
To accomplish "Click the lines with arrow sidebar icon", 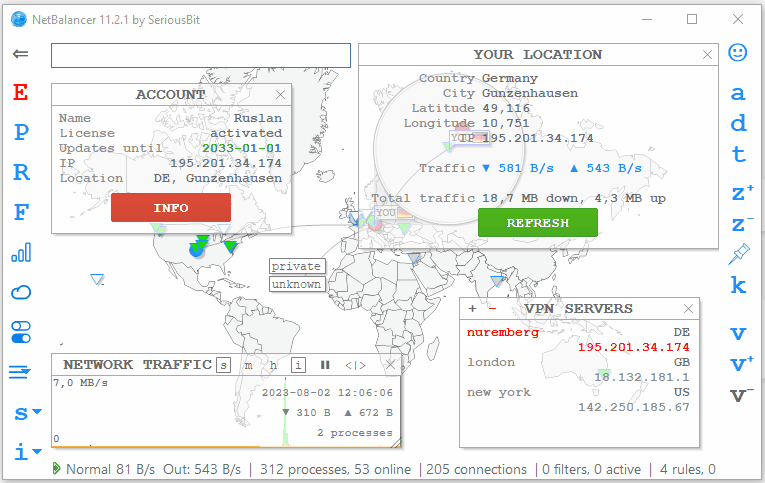I will (x=20, y=372).
